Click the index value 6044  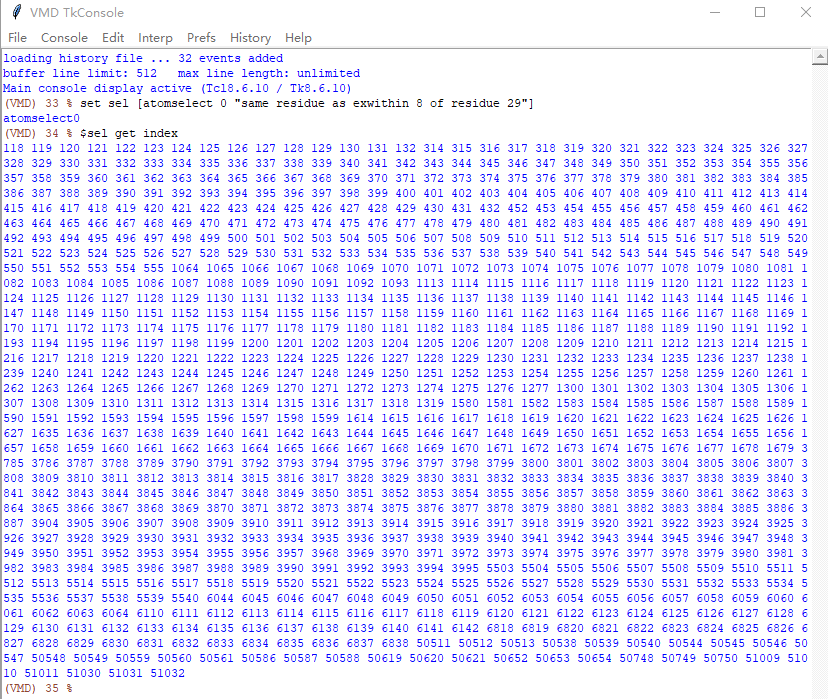(220, 599)
